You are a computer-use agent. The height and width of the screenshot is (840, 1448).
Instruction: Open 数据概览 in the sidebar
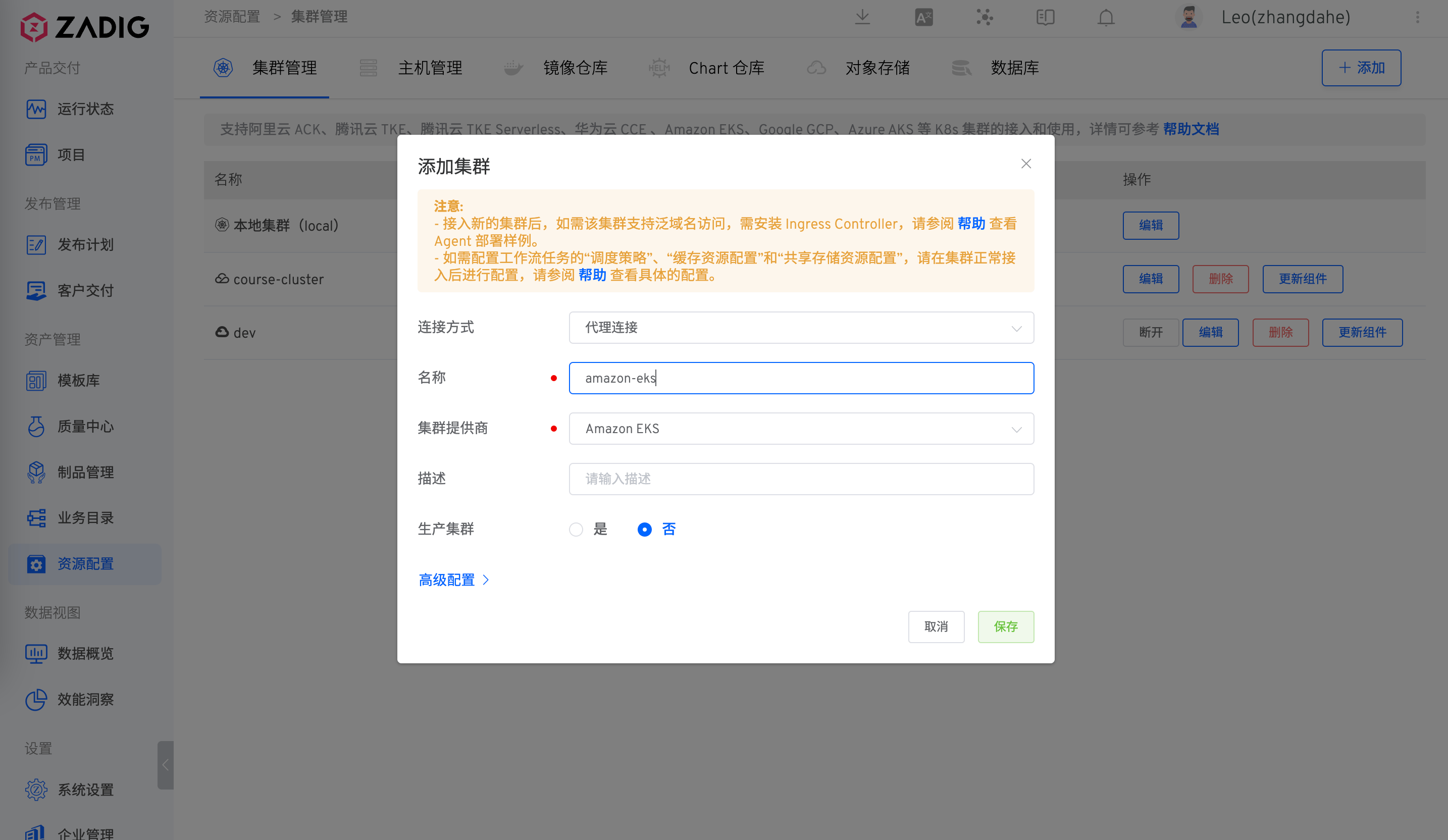(70, 653)
